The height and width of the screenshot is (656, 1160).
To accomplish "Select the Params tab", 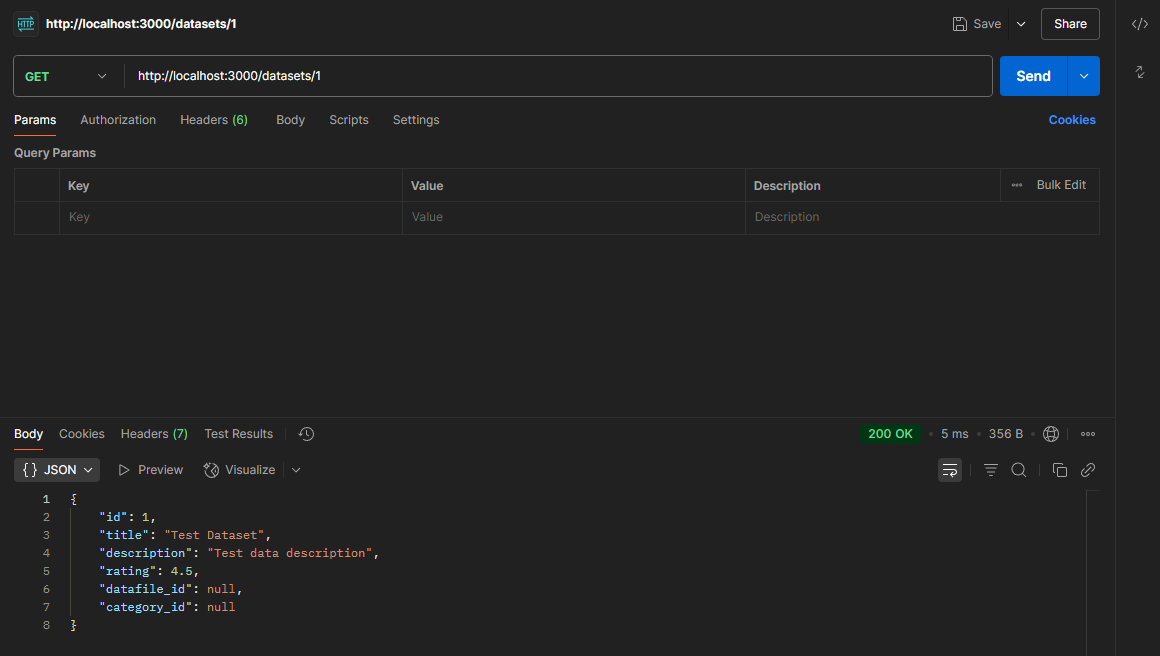I will coord(35,120).
